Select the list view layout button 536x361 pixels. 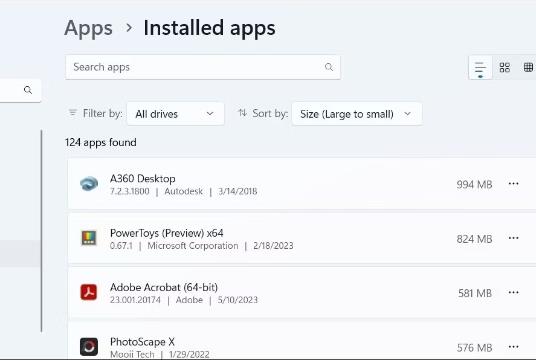tap(480, 68)
